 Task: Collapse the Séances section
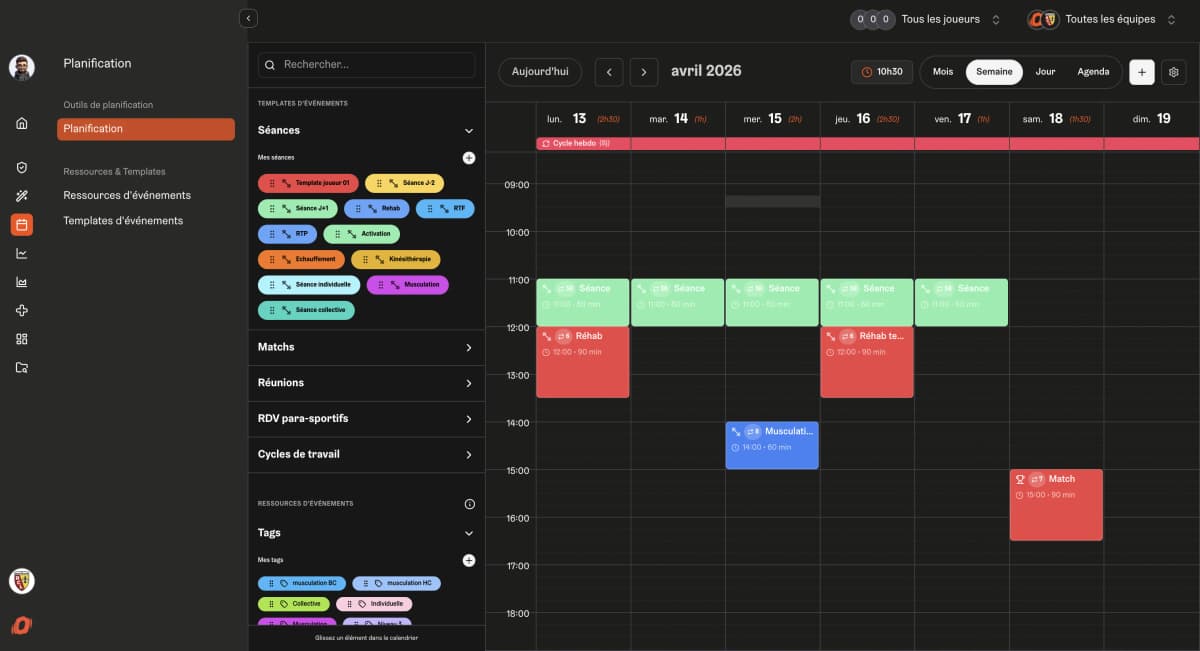[468, 131]
